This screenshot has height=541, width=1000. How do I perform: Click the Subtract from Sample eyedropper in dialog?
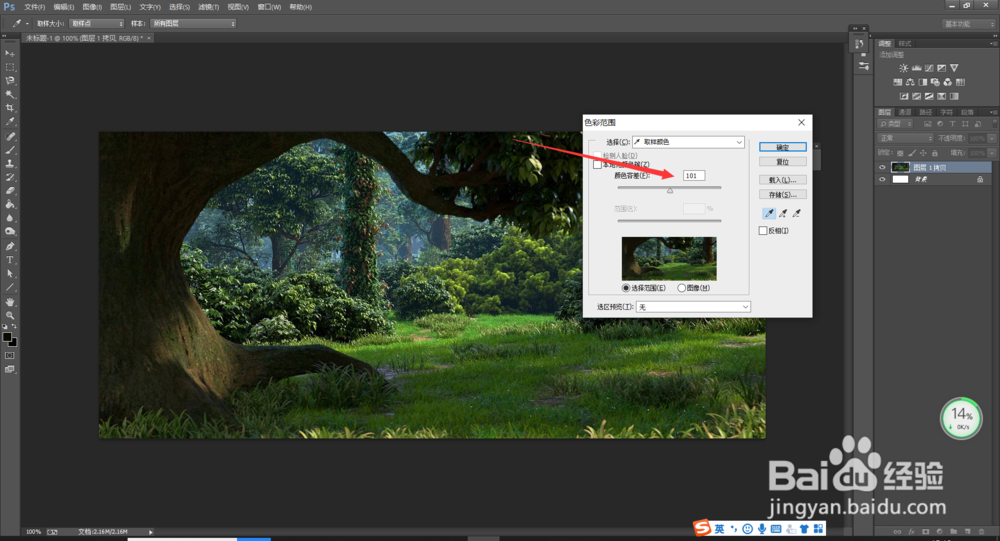797,214
